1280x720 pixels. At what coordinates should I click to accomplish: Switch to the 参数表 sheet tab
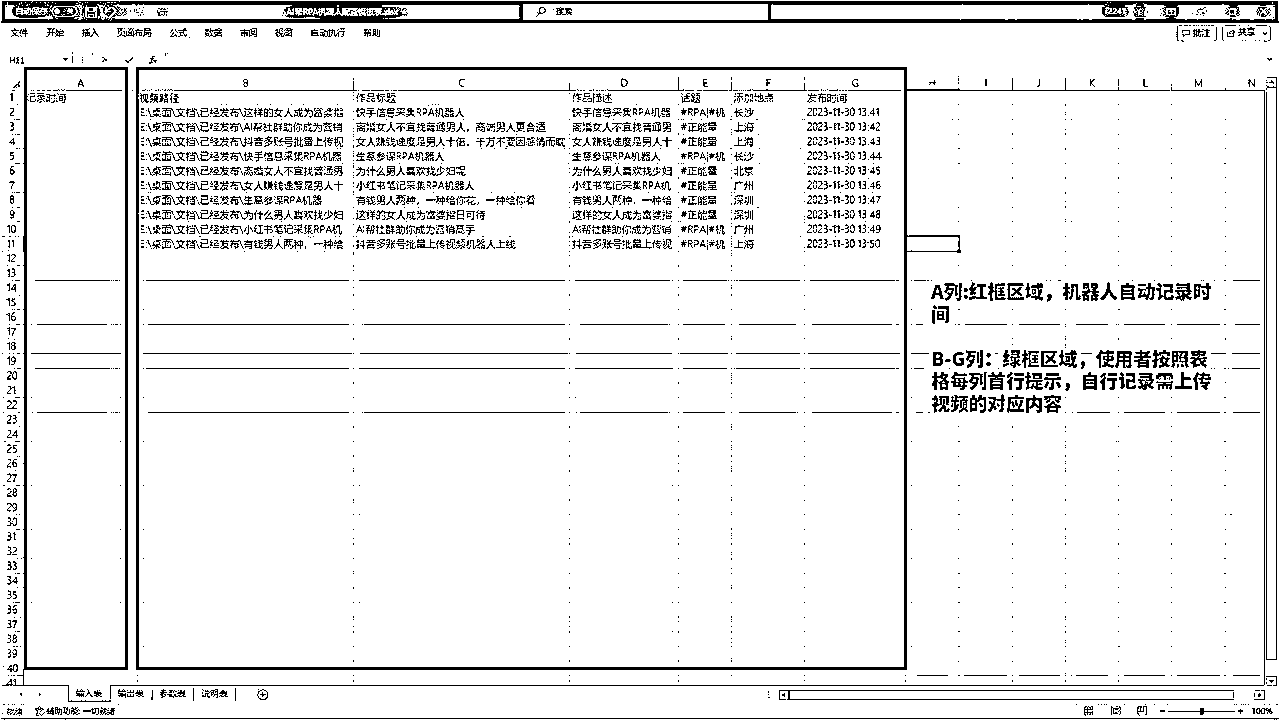pos(172,693)
